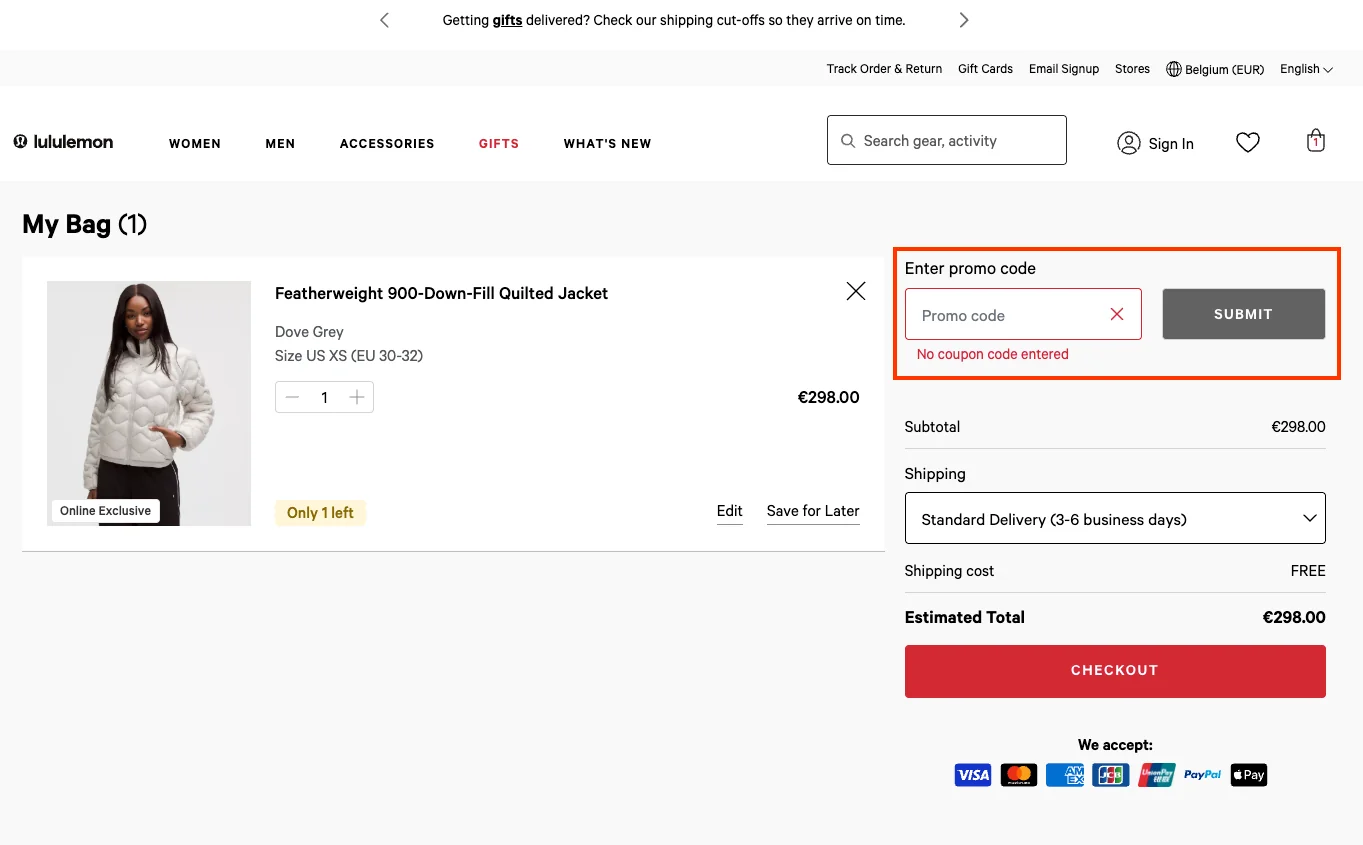Open the wishlist heart icon
This screenshot has height=845, width=1363.
click(1247, 142)
